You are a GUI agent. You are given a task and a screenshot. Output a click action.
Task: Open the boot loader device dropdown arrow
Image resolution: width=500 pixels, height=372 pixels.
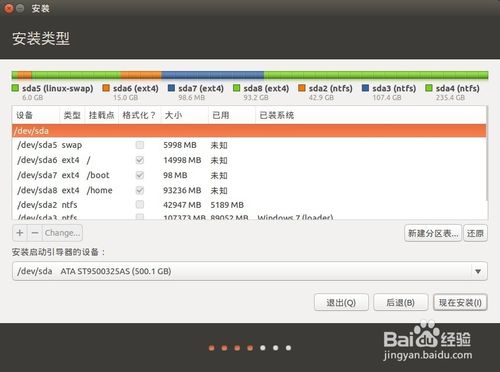[x=478, y=271]
